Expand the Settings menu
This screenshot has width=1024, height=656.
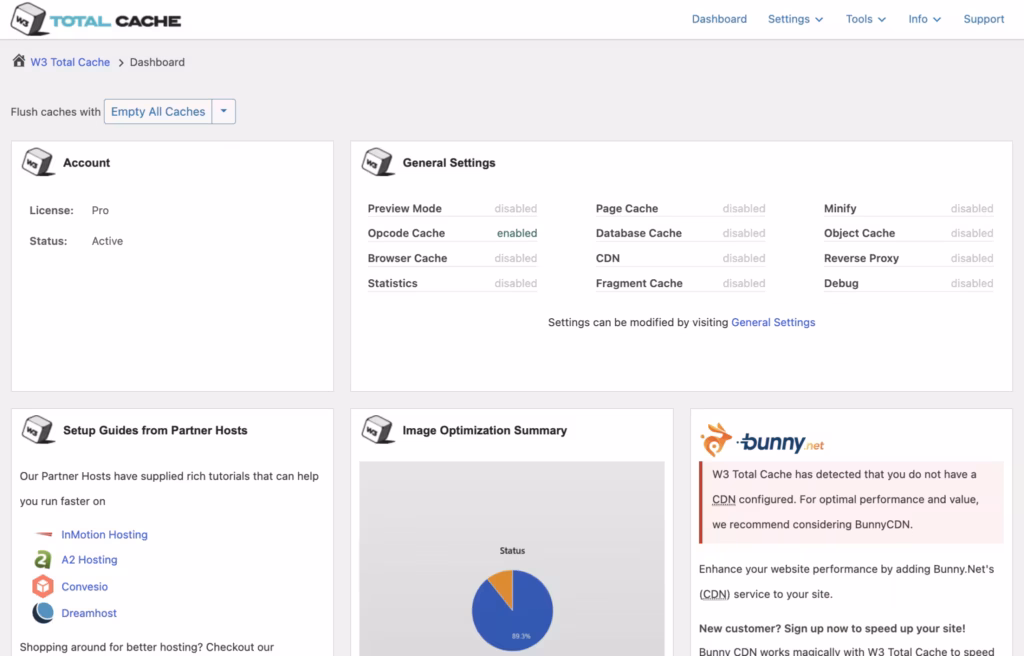795,19
